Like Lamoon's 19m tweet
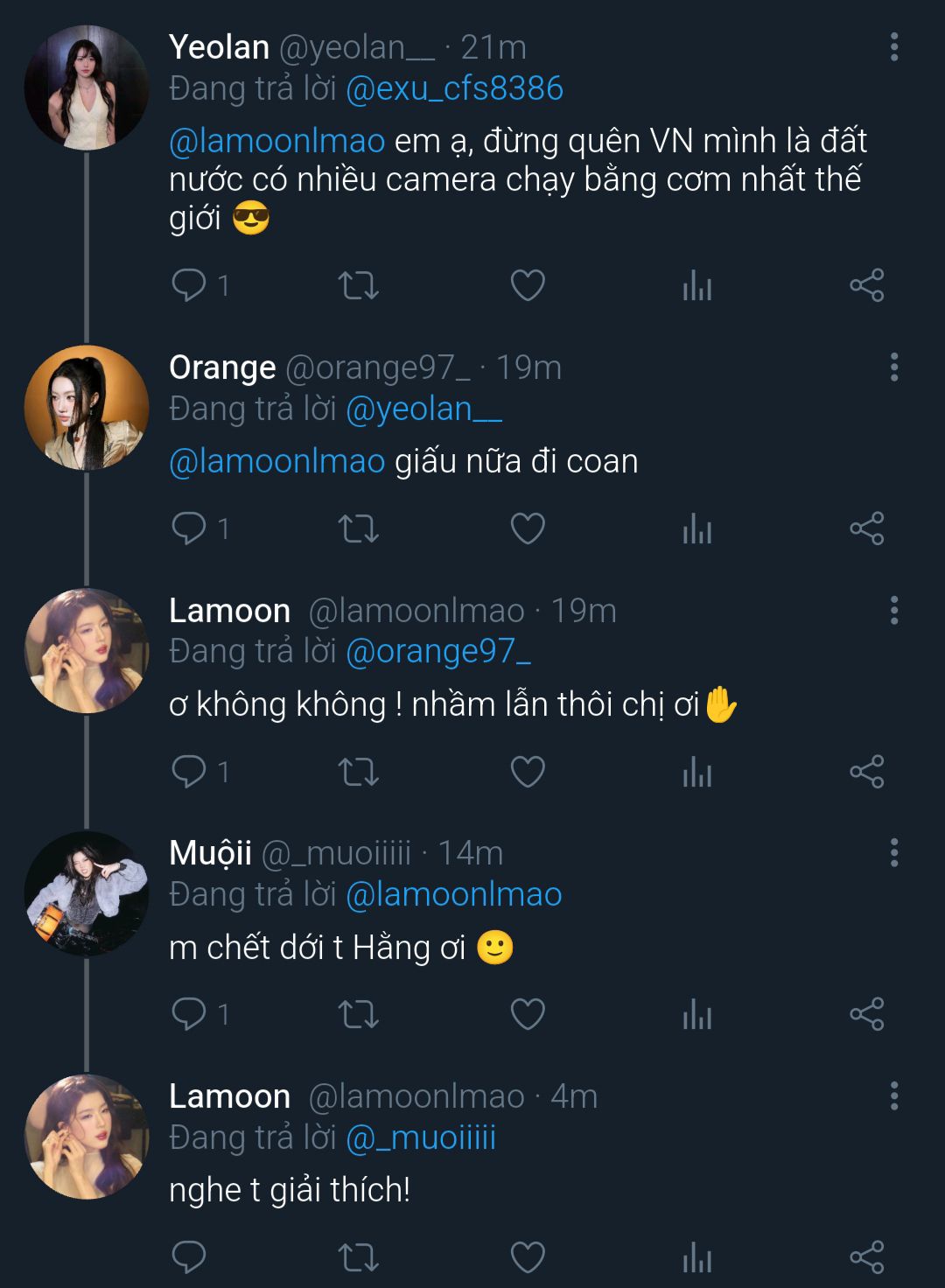Screen dimensions: 945x1288 [528, 772]
